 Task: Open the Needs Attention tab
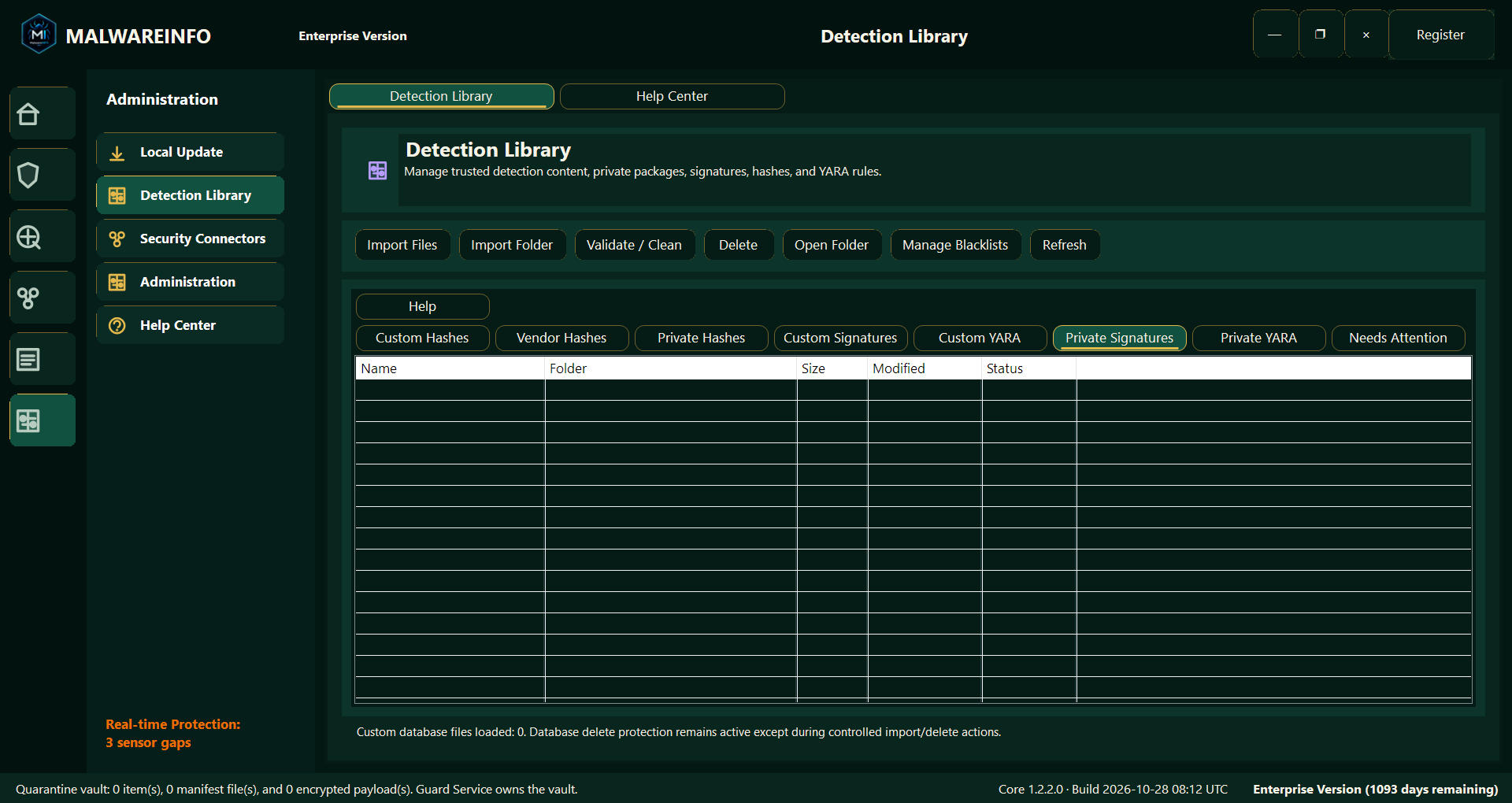tap(1399, 338)
